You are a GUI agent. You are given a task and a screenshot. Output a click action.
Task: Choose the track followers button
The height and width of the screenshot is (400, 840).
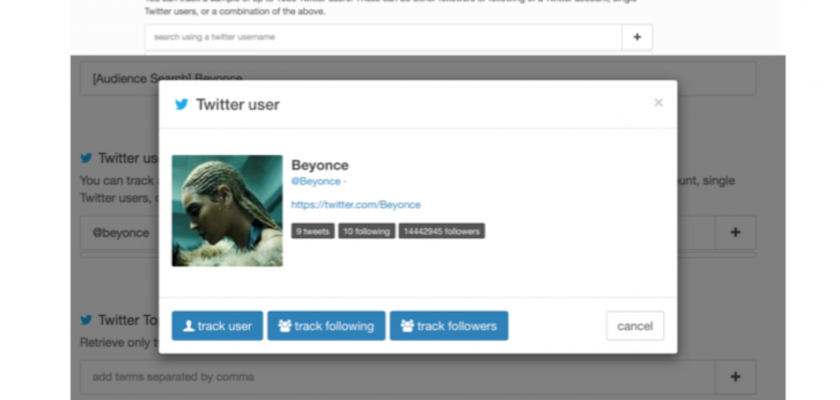tap(449, 326)
